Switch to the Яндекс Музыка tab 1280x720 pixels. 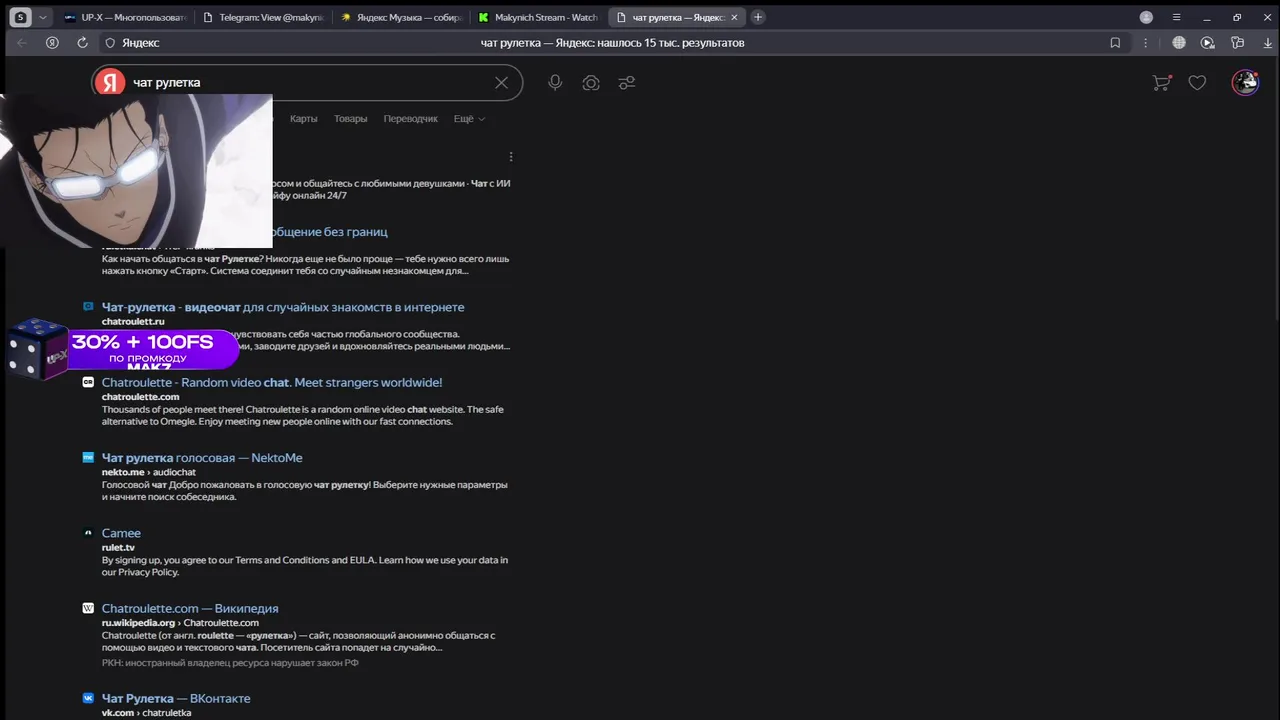401,17
